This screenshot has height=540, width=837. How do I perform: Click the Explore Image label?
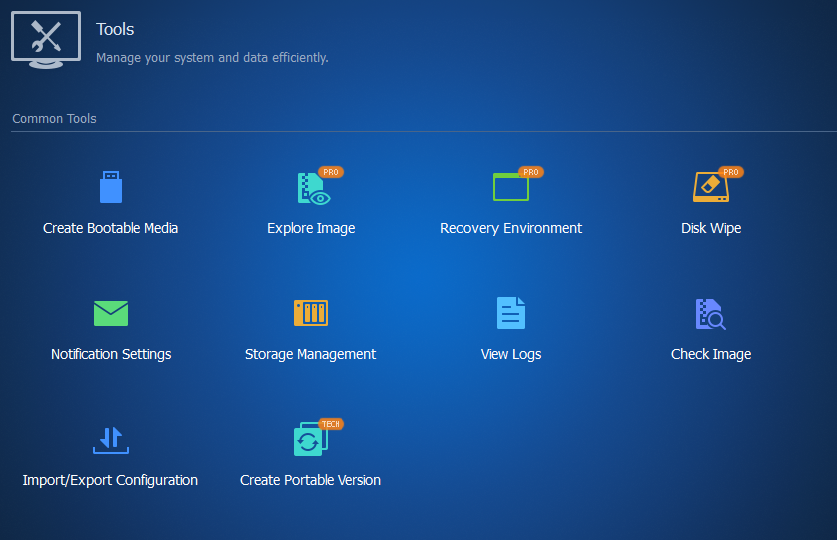point(311,228)
